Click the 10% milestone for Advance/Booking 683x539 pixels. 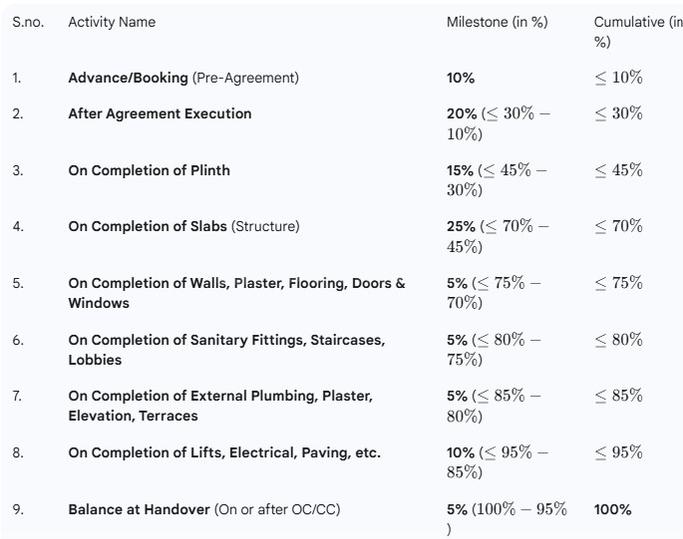(461, 78)
